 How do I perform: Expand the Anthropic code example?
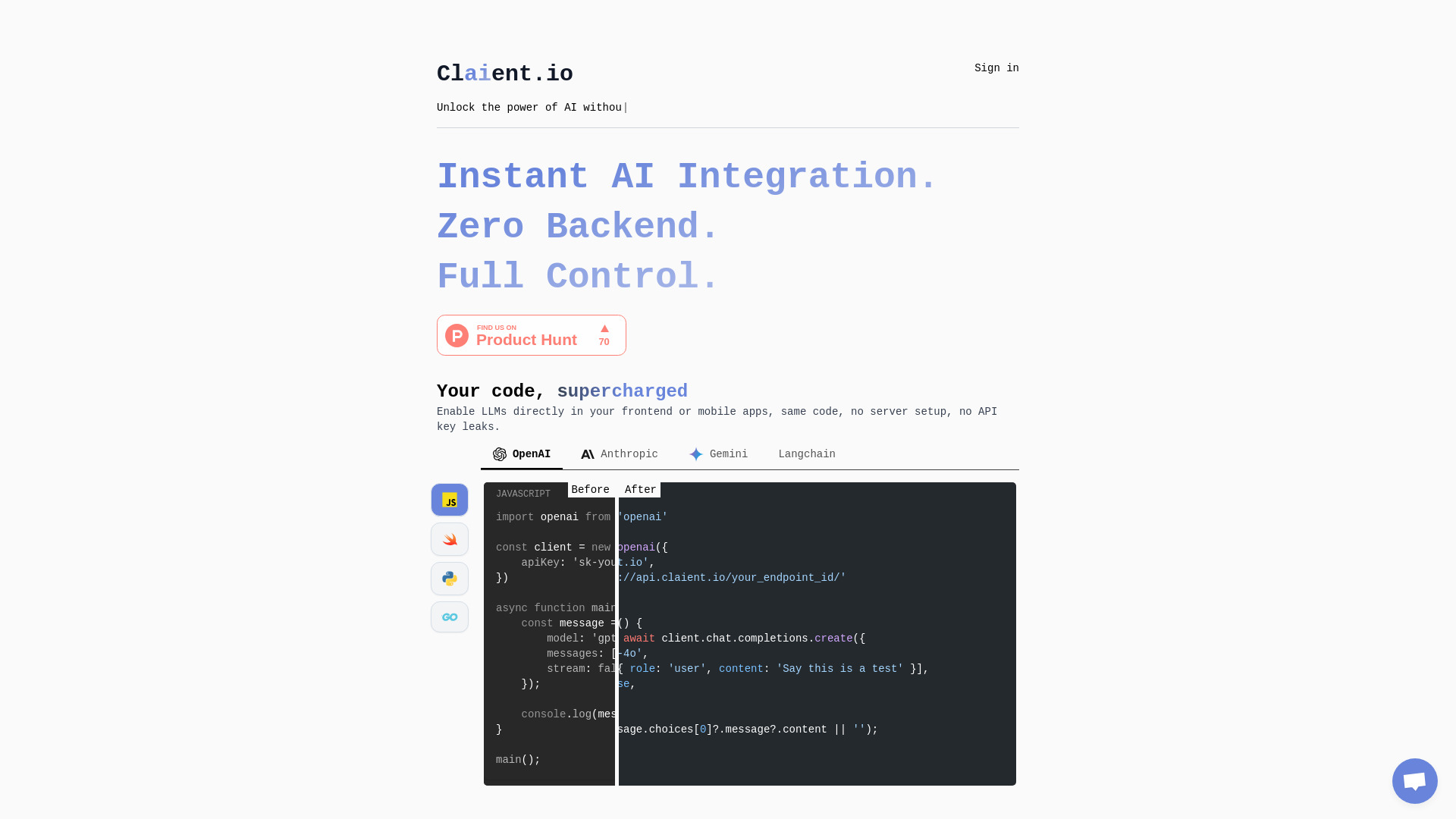[x=619, y=454]
